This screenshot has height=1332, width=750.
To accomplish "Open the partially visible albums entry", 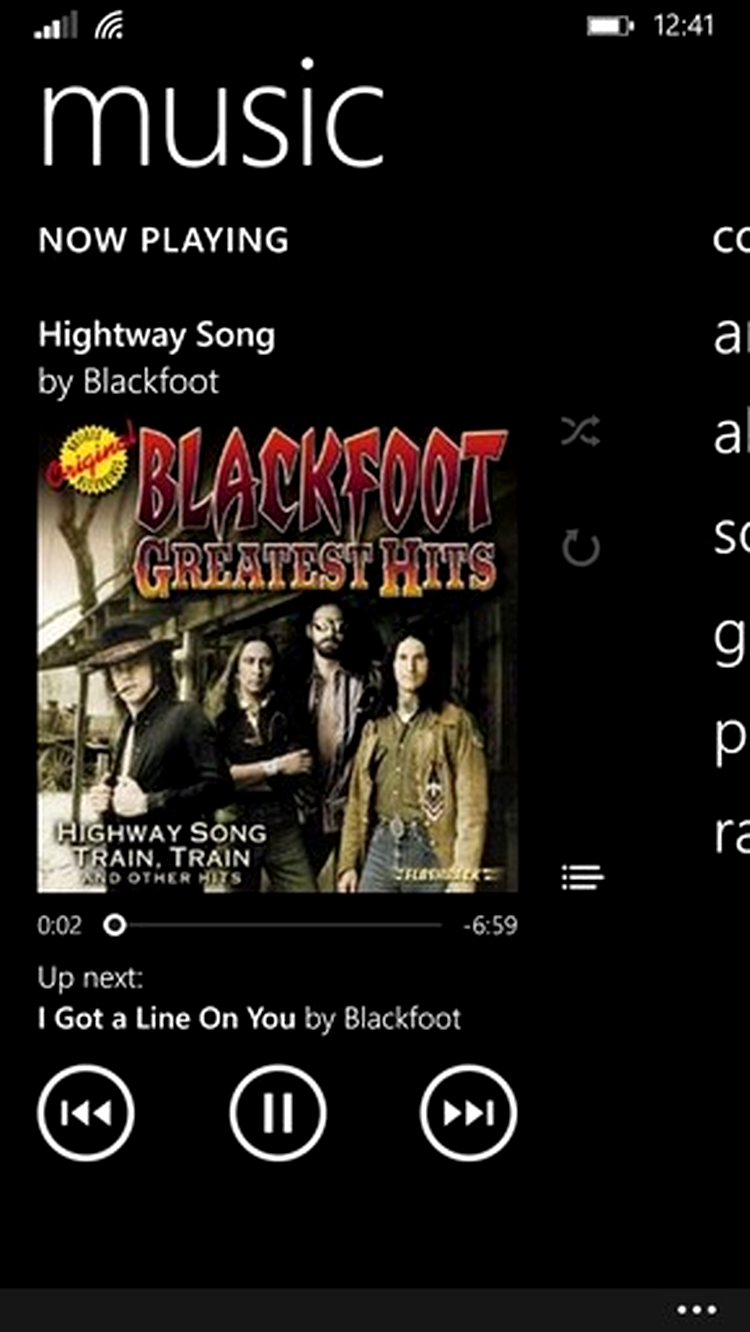I will pos(731,435).
